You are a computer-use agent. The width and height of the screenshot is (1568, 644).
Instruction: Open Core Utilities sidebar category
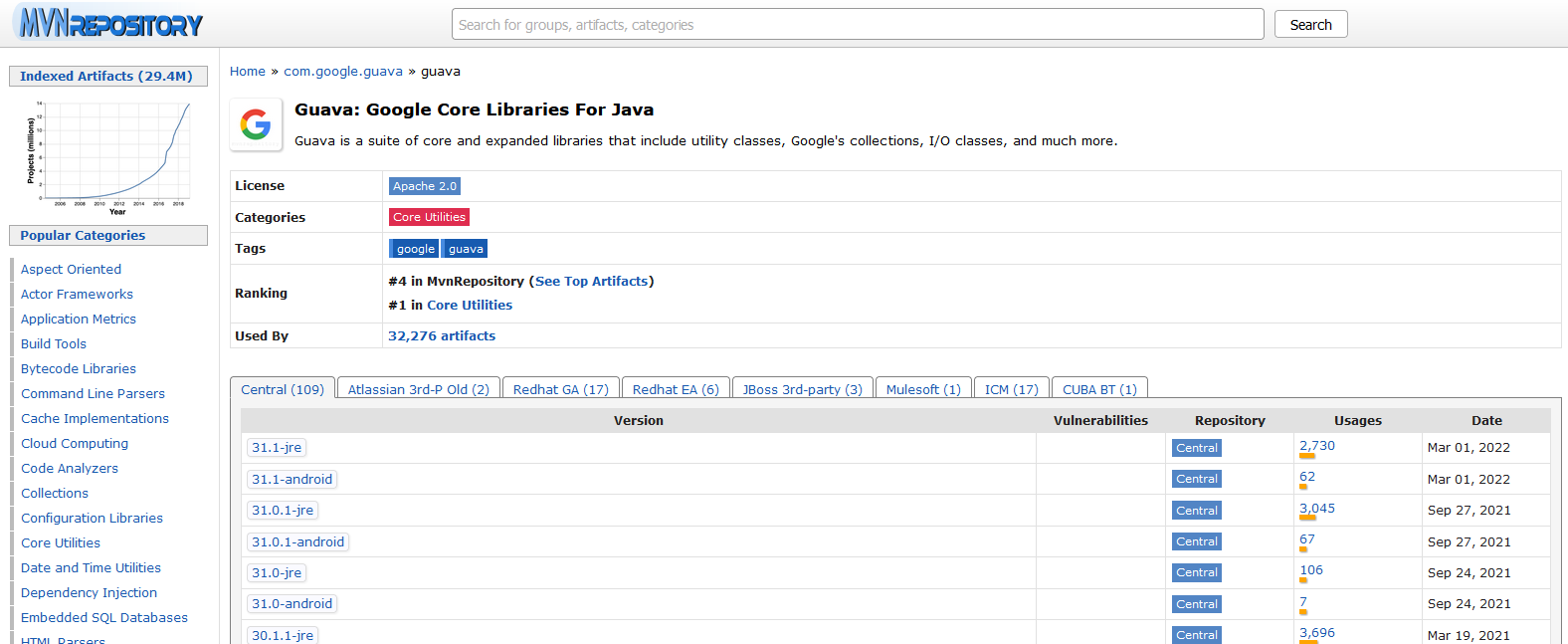(x=61, y=542)
